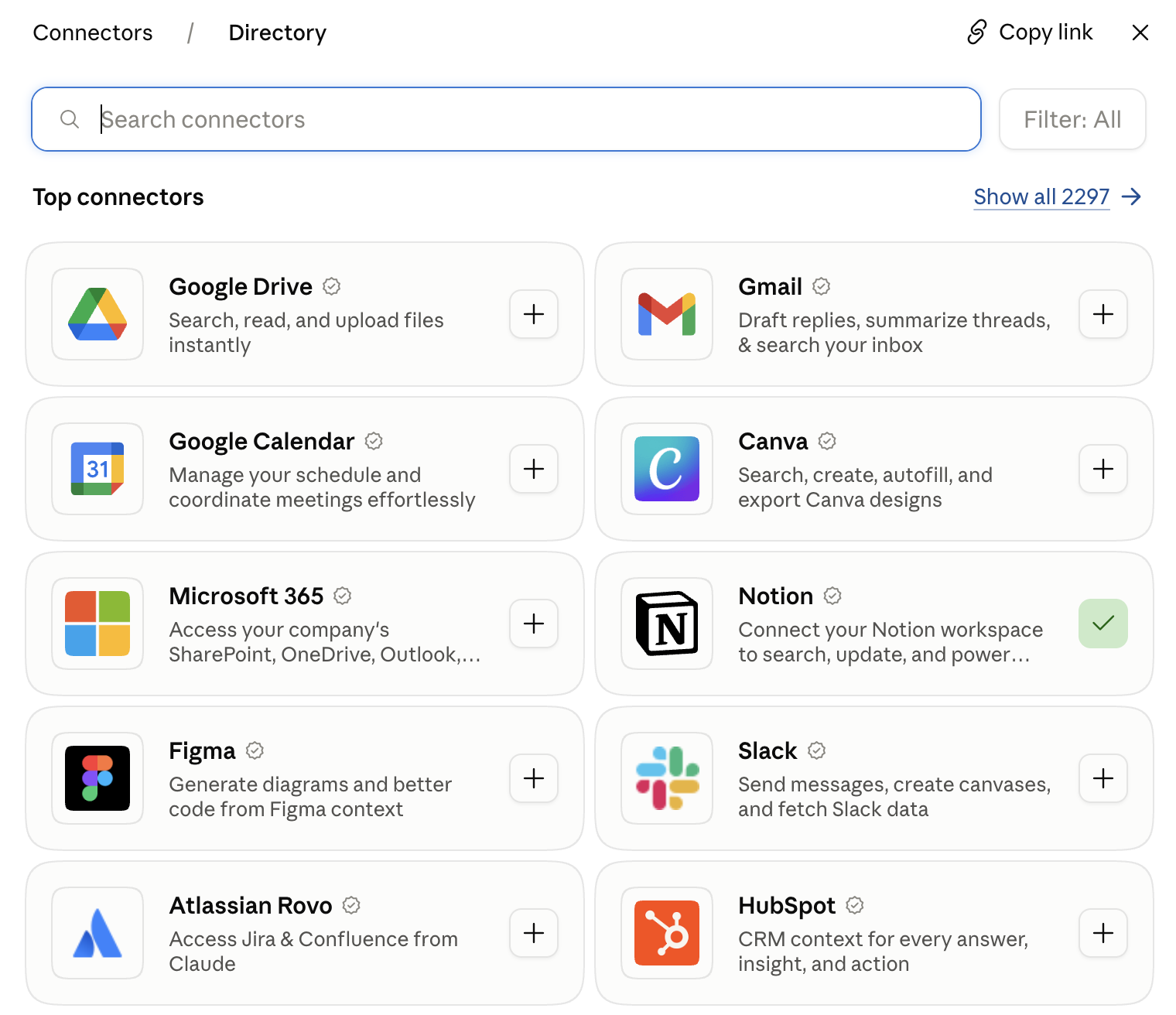This screenshot has height=1015, width=1176.
Task: Click 'Send messages, create canvases' description
Action: (894, 797)
